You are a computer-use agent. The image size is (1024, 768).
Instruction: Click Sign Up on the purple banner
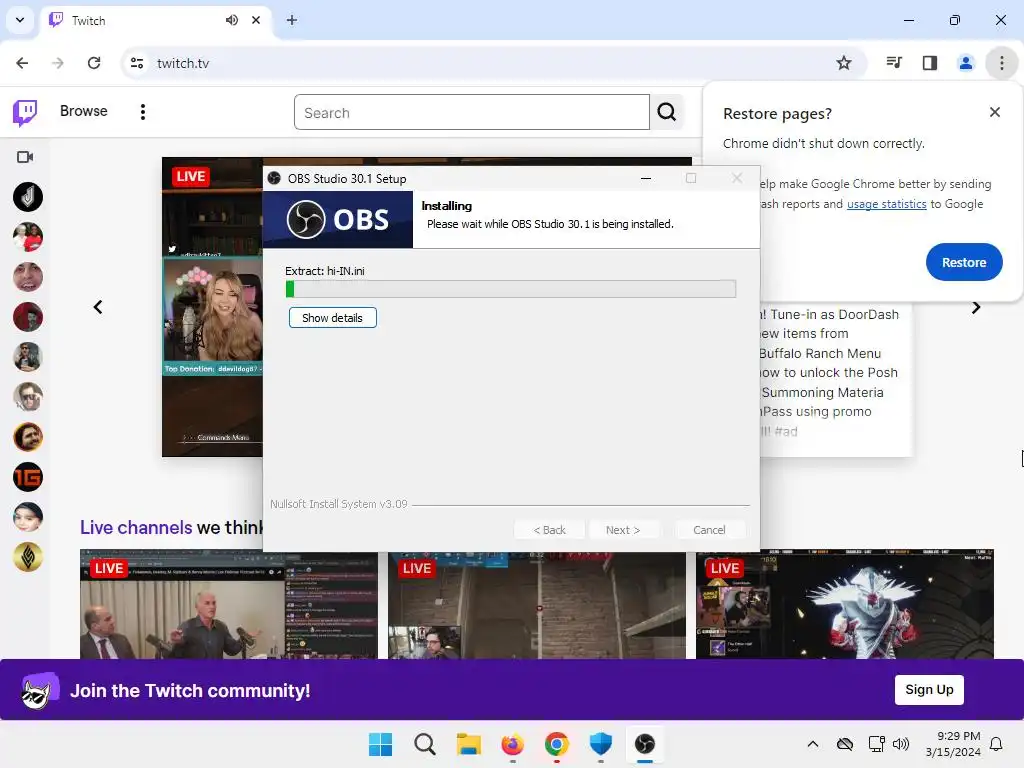tap(929, 690)
